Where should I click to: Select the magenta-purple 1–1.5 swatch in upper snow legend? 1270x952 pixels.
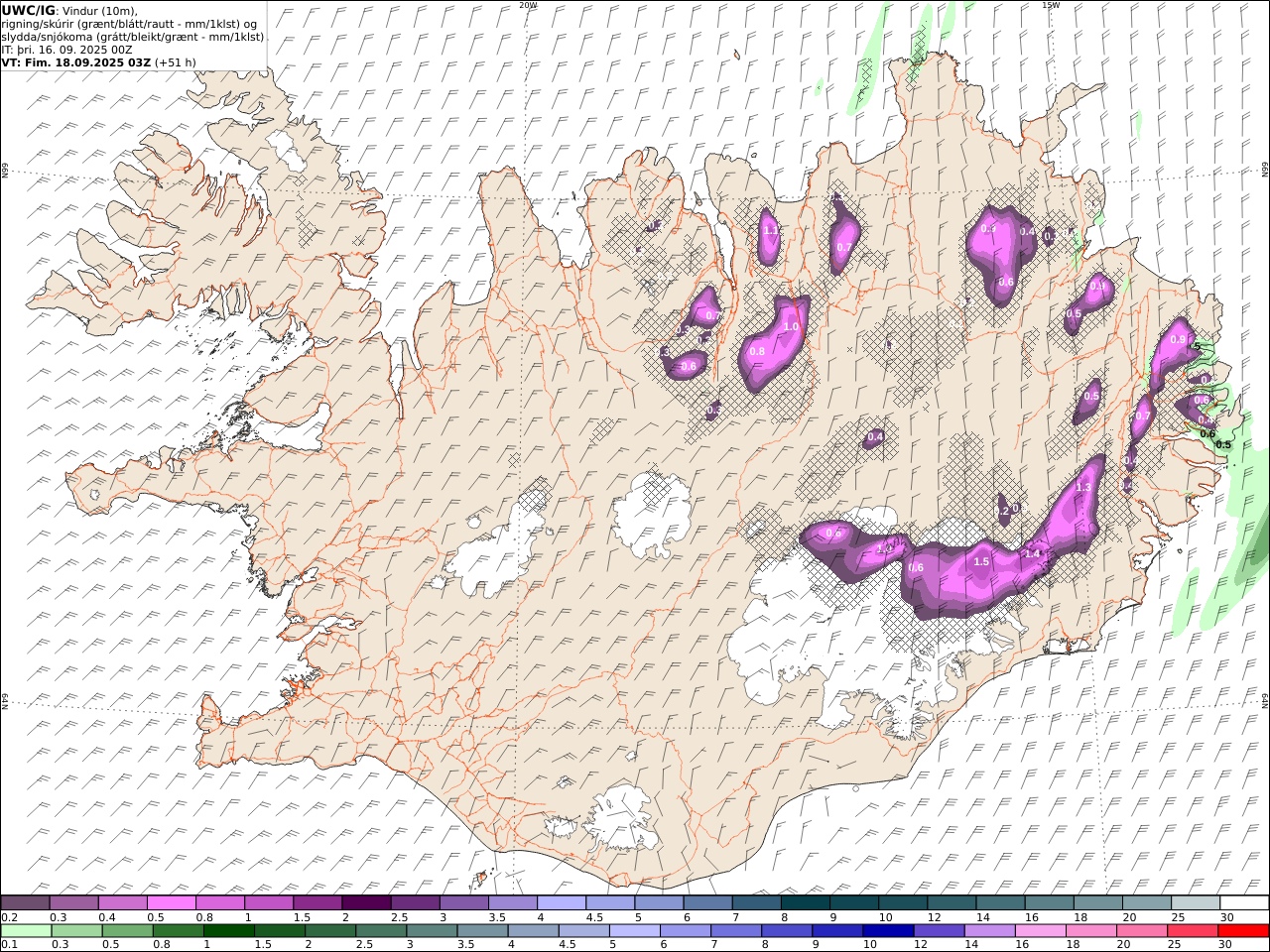(268, 902)
